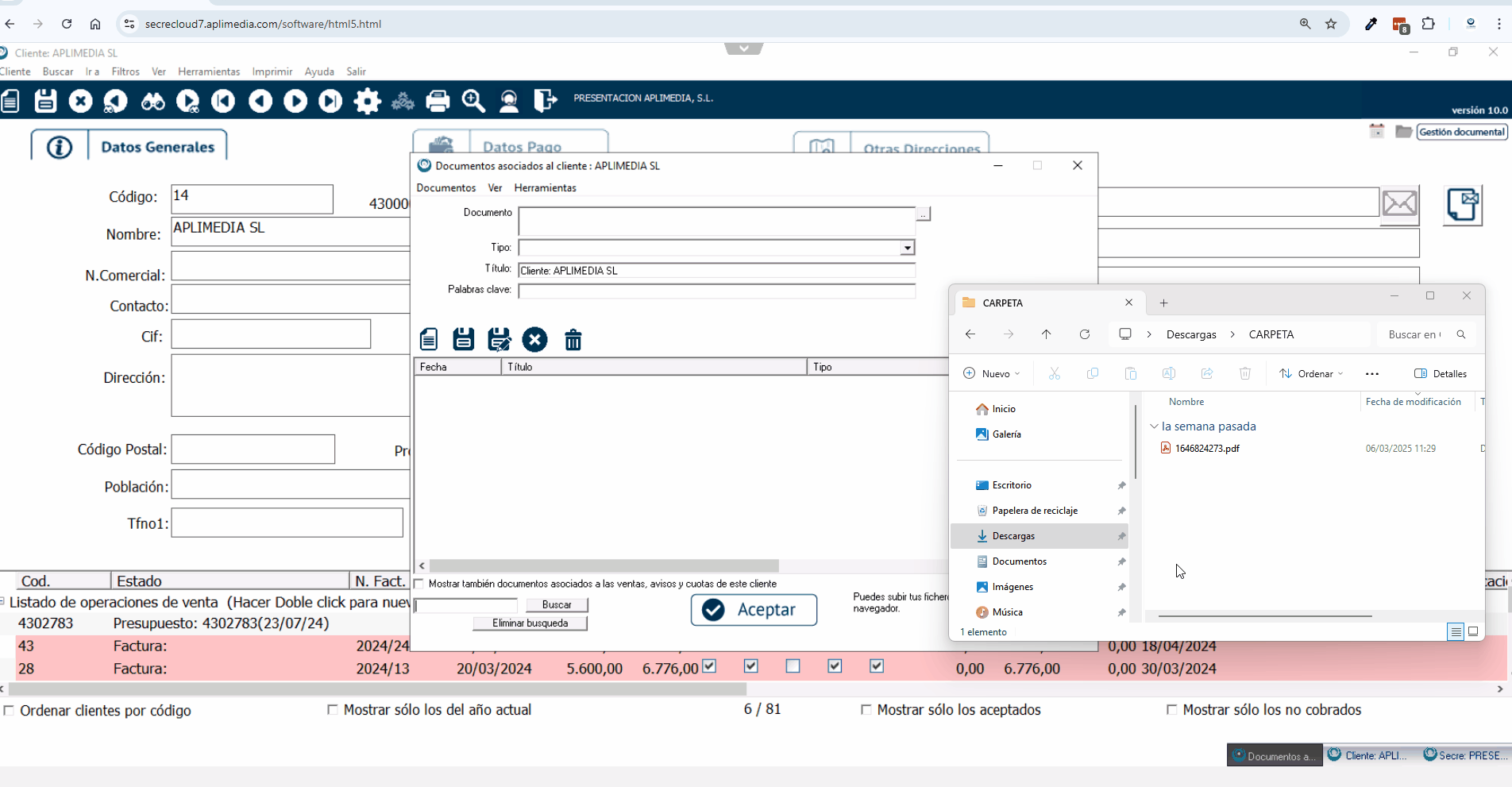
Task: Click save-with-pencil icon in documents dialog
Action: pos(499,340)
